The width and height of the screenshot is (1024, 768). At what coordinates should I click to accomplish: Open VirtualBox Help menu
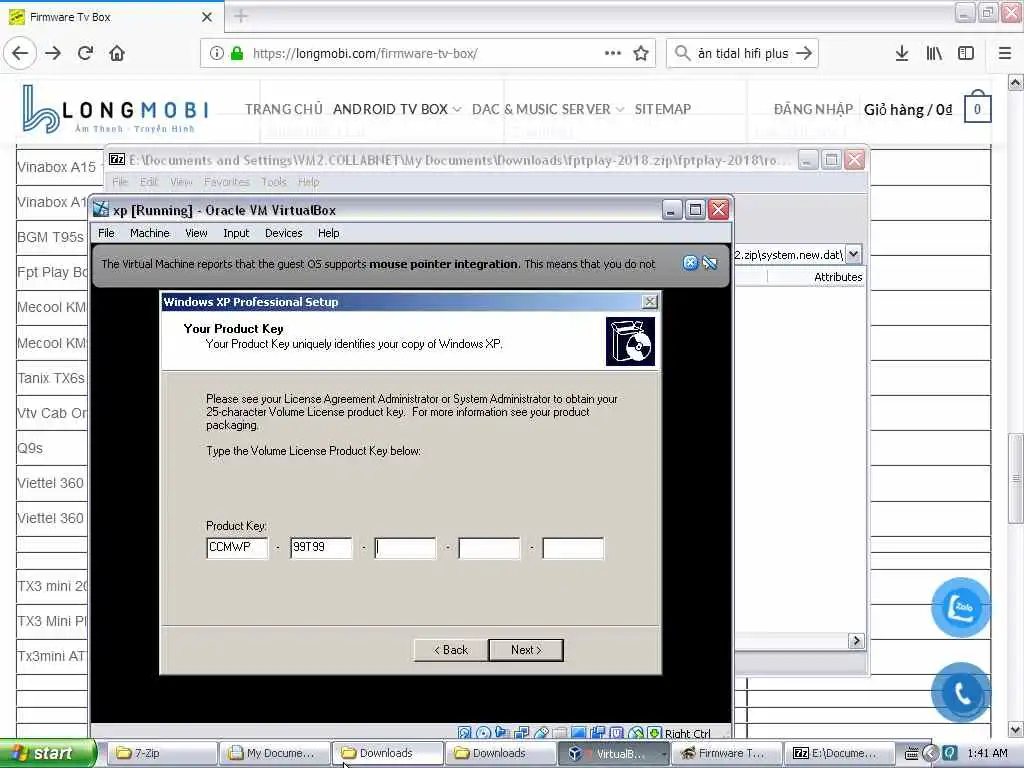[328, 233]
